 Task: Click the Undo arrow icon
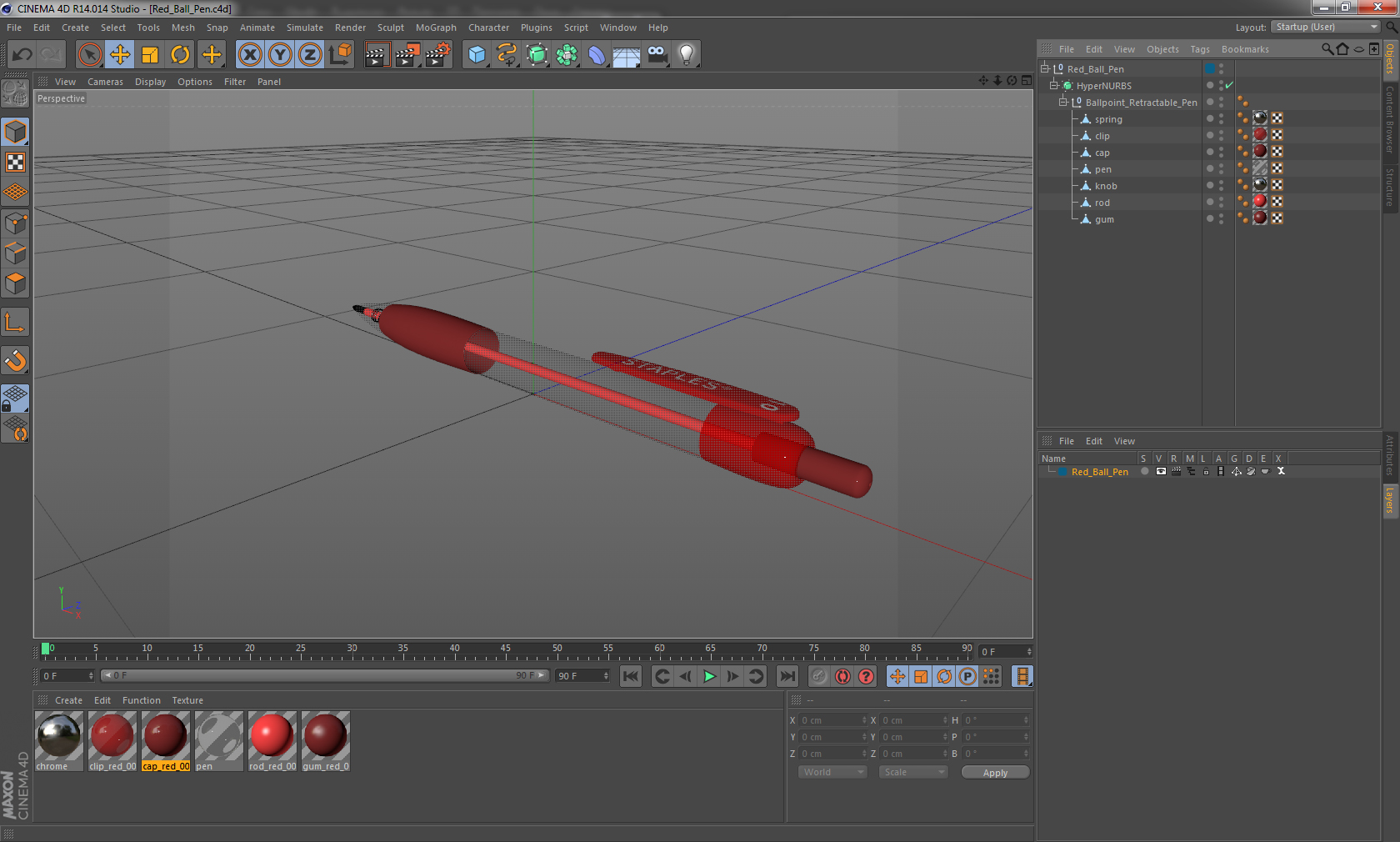click(22, 55)
